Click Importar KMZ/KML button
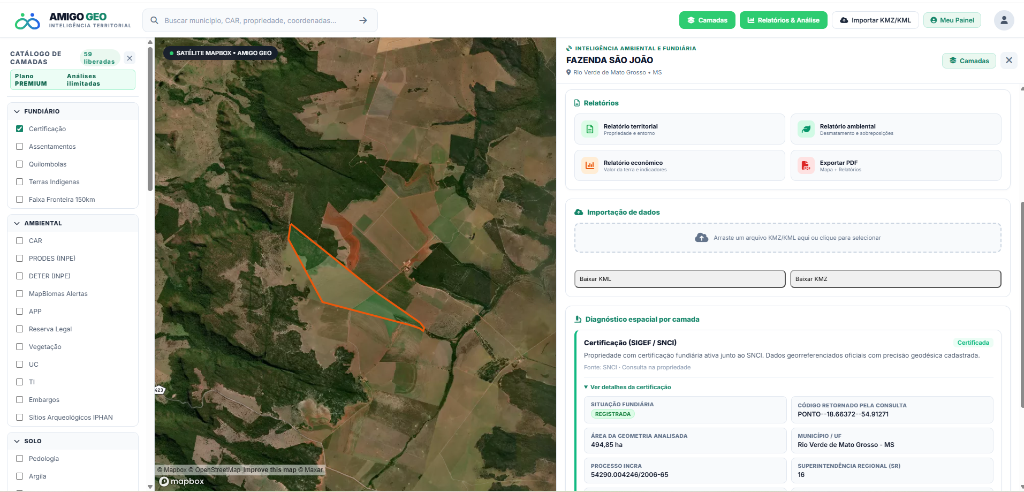 (875, 20)
